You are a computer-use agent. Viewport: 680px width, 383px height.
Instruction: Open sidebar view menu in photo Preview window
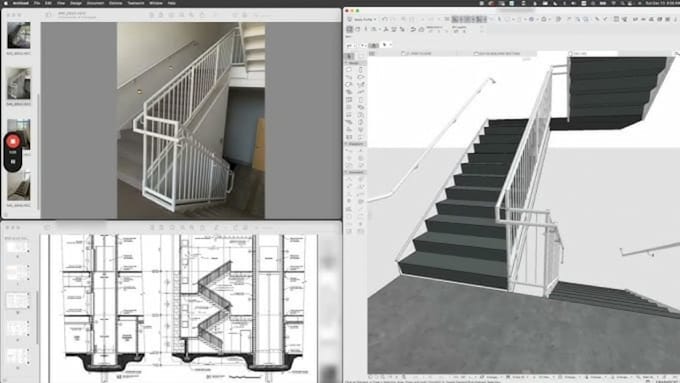49,15
